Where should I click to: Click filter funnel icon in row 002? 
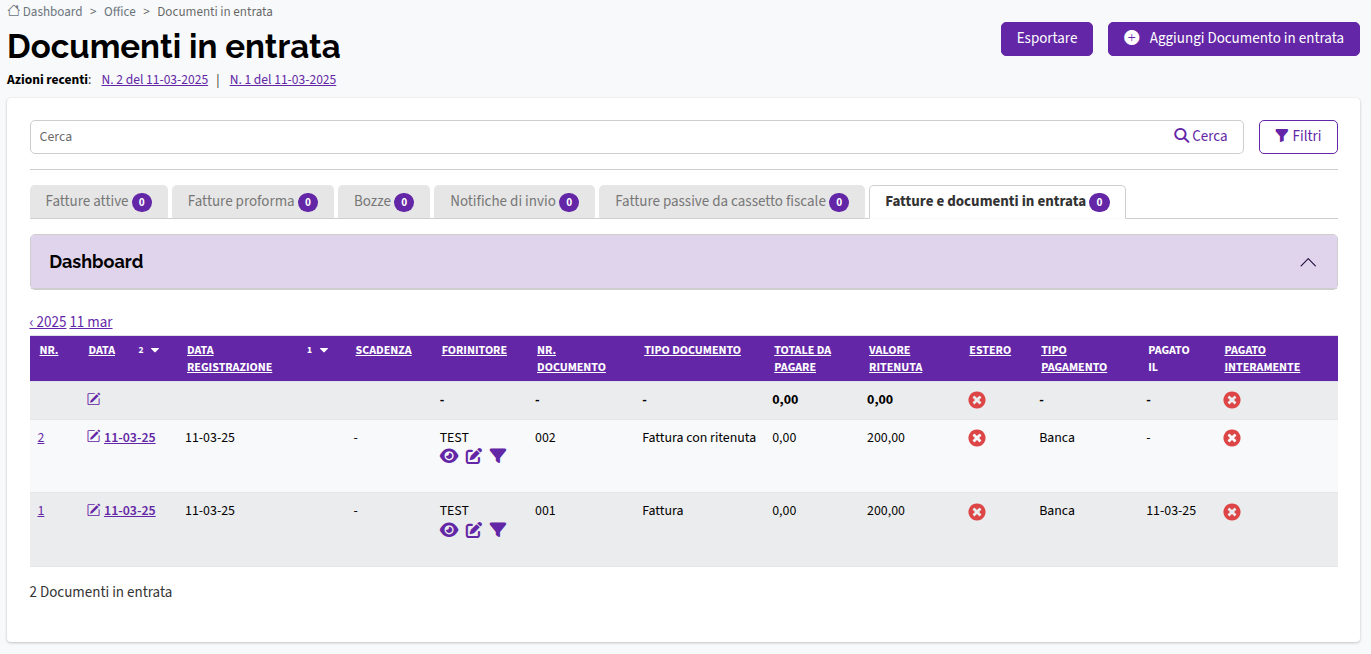pos(498,456)
